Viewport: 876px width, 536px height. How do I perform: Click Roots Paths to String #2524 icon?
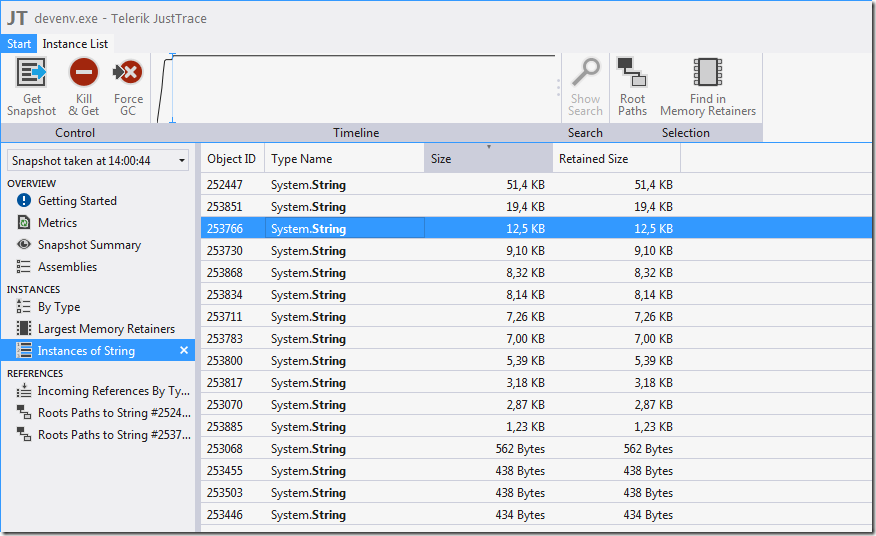tap(24, 412)
